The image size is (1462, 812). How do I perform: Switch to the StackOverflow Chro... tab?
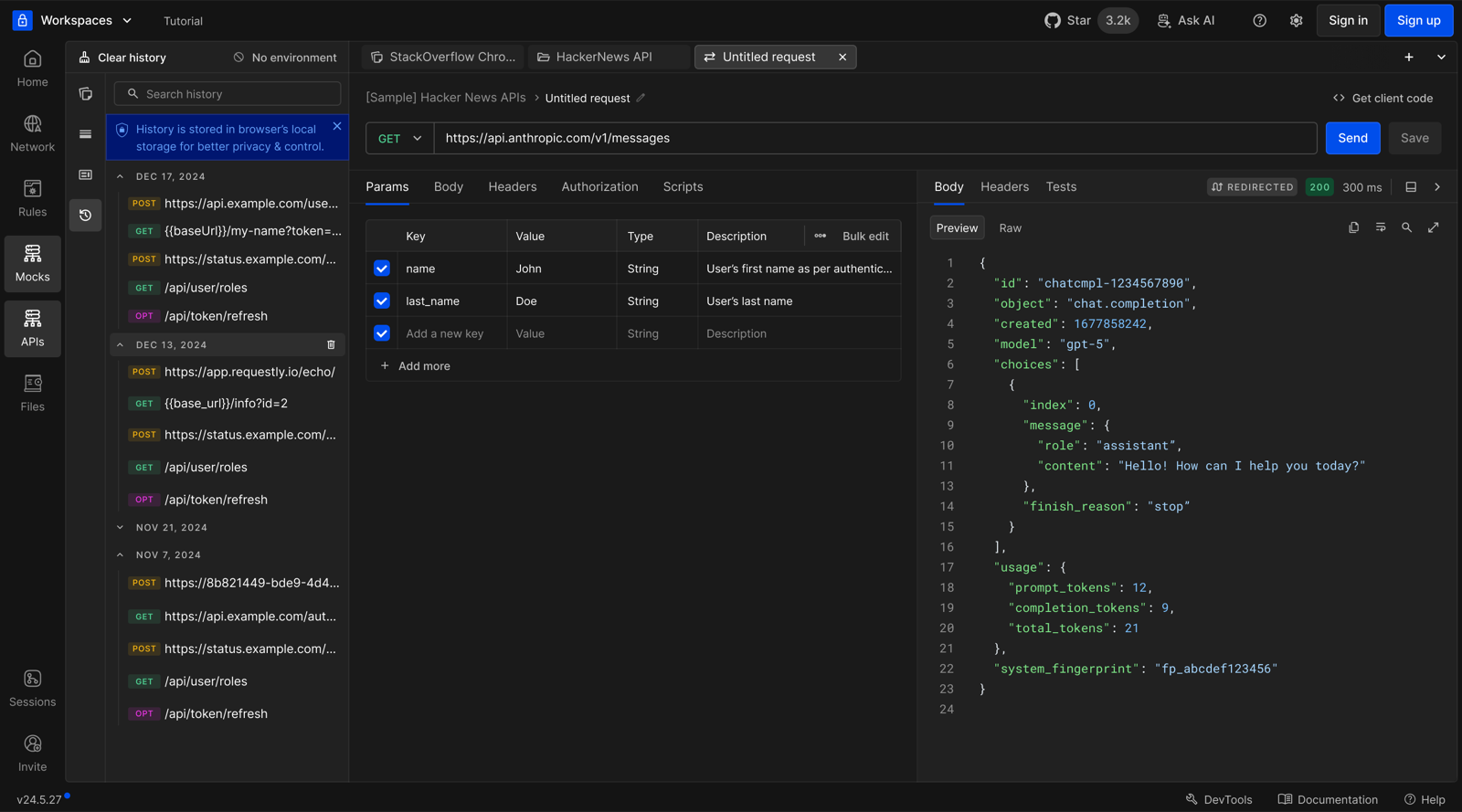pos(442,57)
